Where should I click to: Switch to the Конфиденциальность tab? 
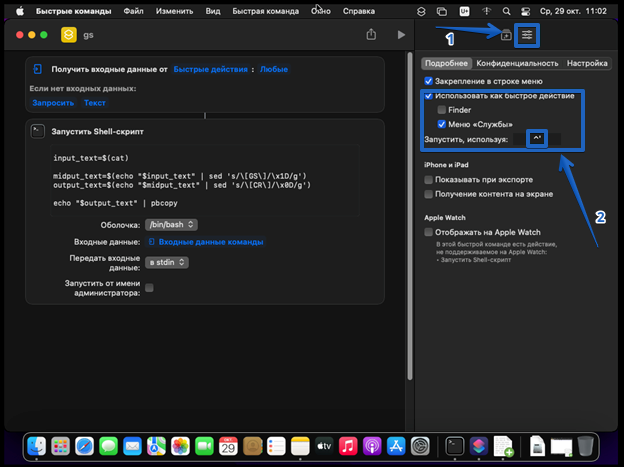pyautogui.click(x=518, y=62)
